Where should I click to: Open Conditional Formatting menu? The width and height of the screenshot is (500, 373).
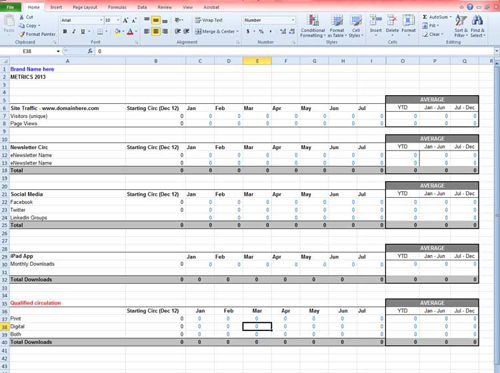point(313,26)
